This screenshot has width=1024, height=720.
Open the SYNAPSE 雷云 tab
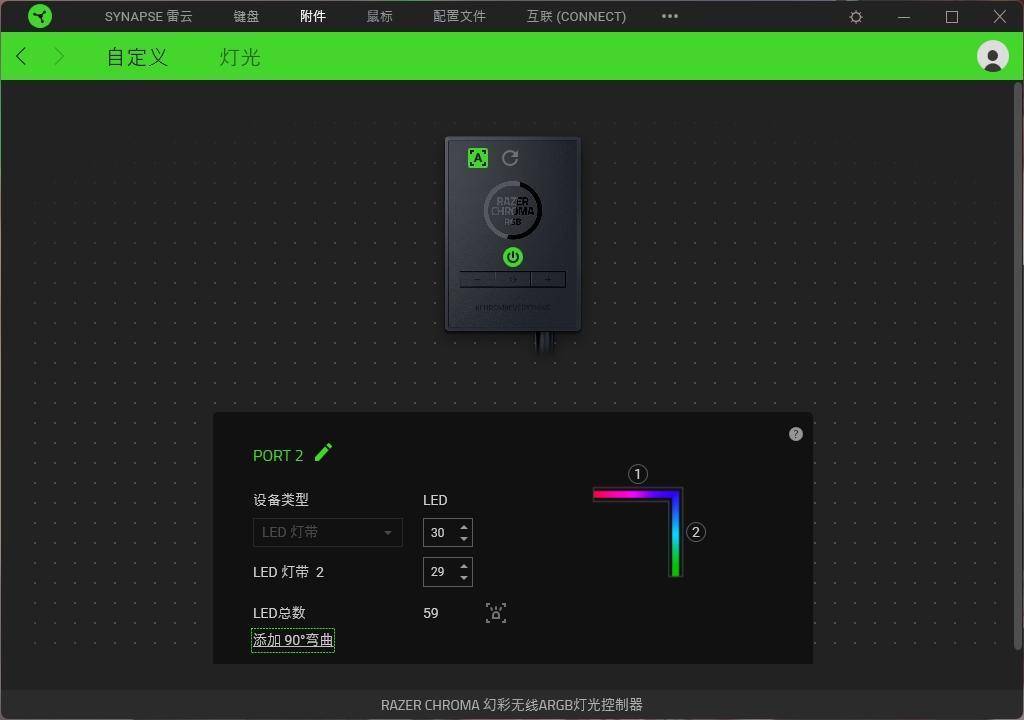(x=148, y=16)
